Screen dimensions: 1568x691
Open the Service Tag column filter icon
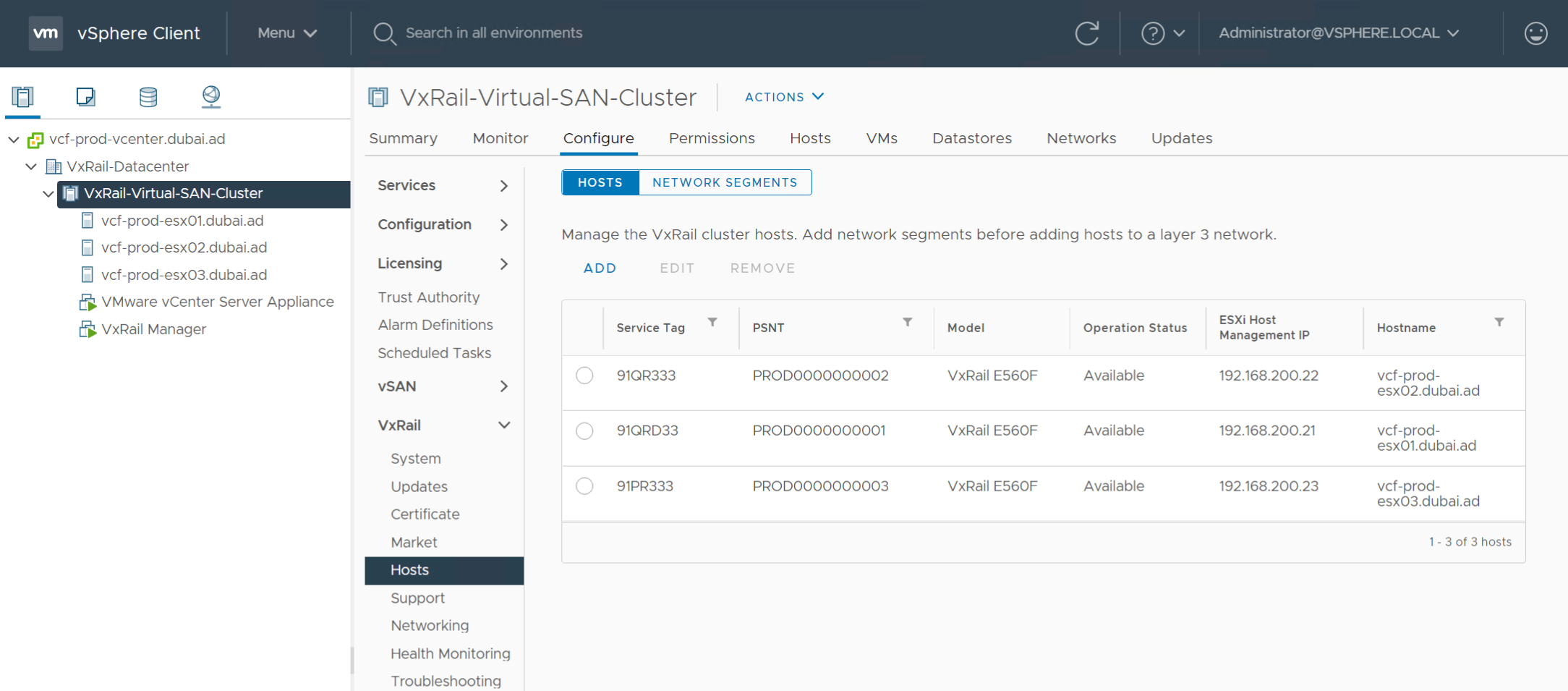[713, 323]
